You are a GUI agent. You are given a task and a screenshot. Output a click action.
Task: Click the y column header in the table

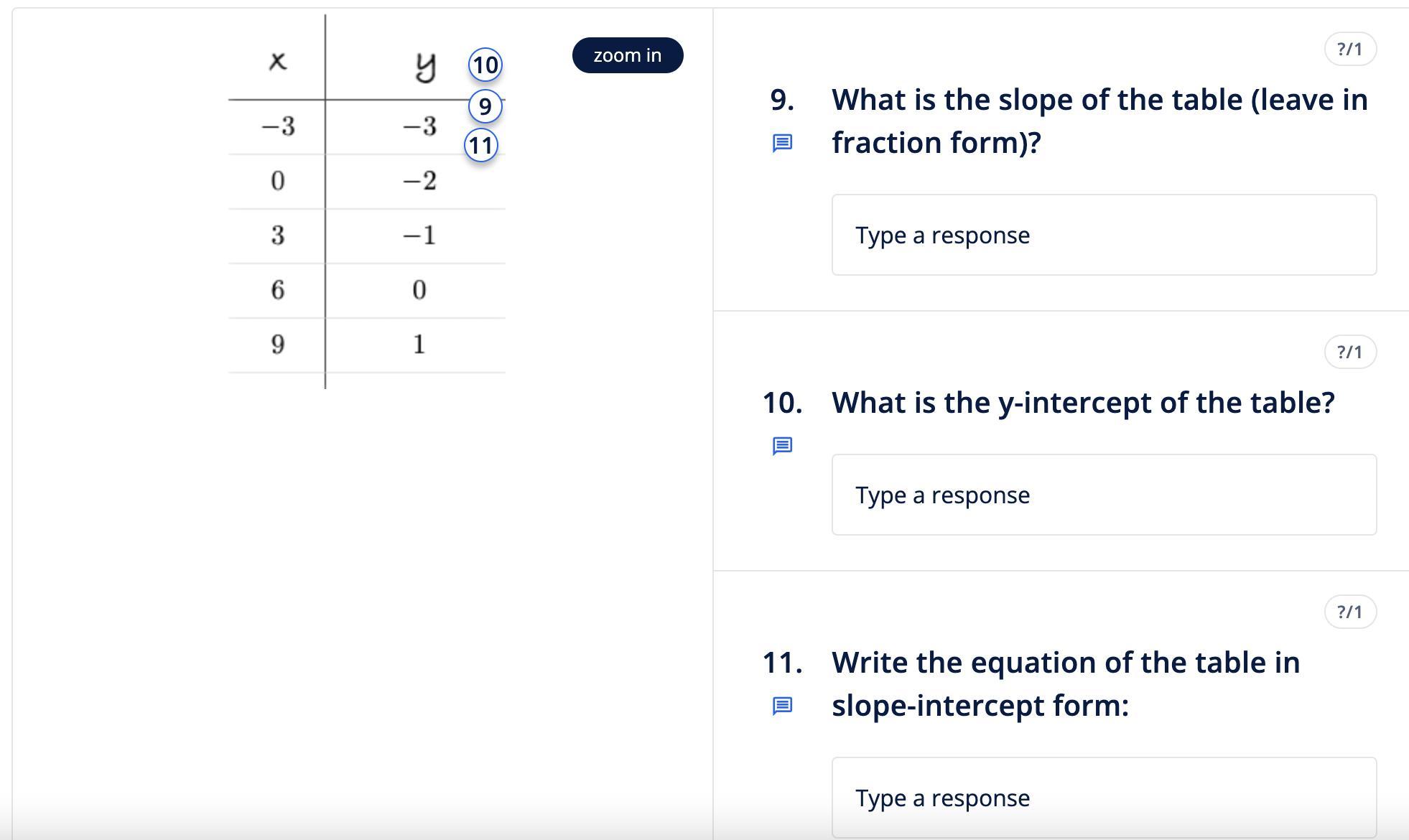[x=425, y=66]
